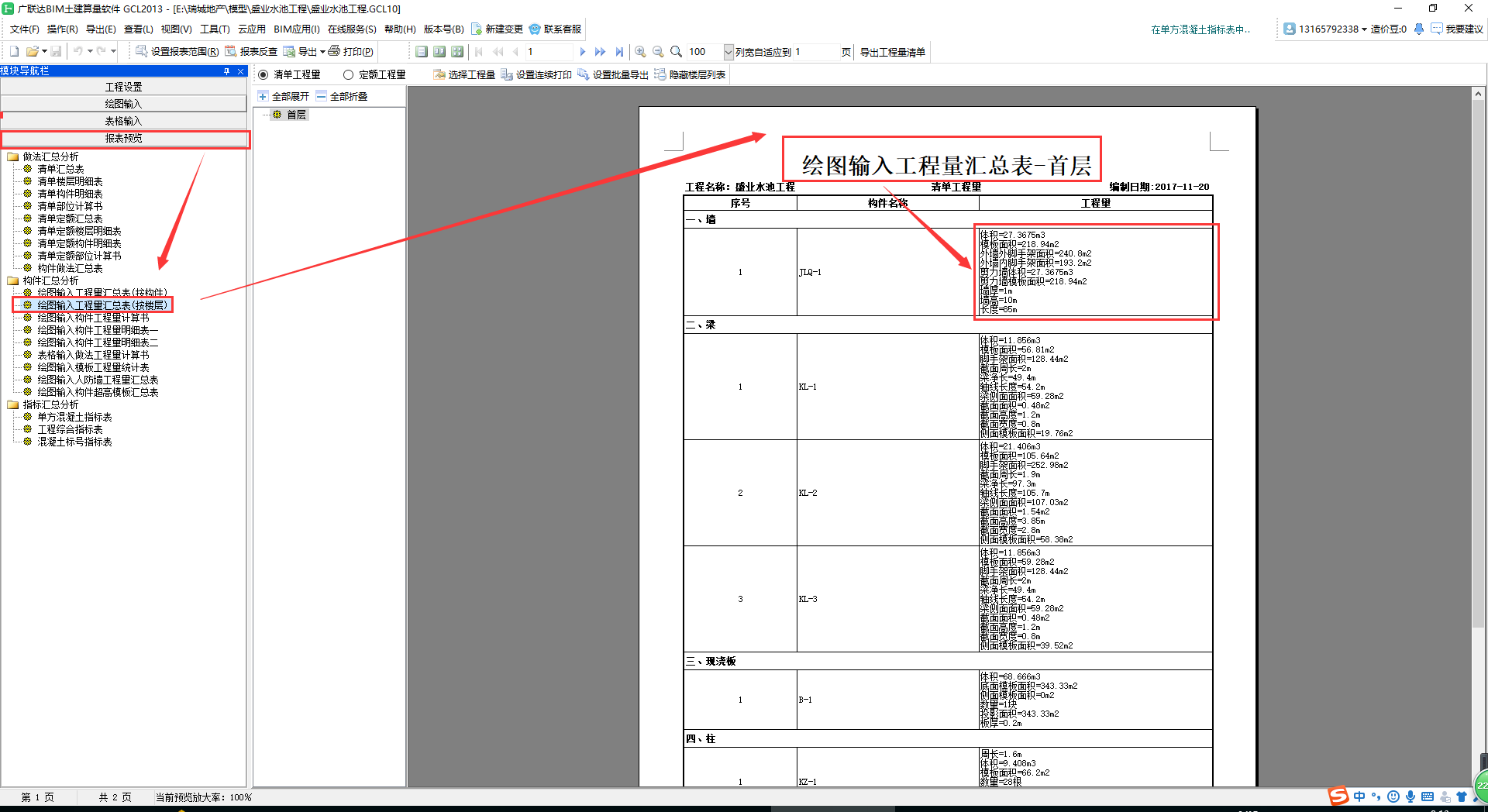Click the Redo arrow icon
Viewport: 1488px width, 812px height.
pos(101,52)
